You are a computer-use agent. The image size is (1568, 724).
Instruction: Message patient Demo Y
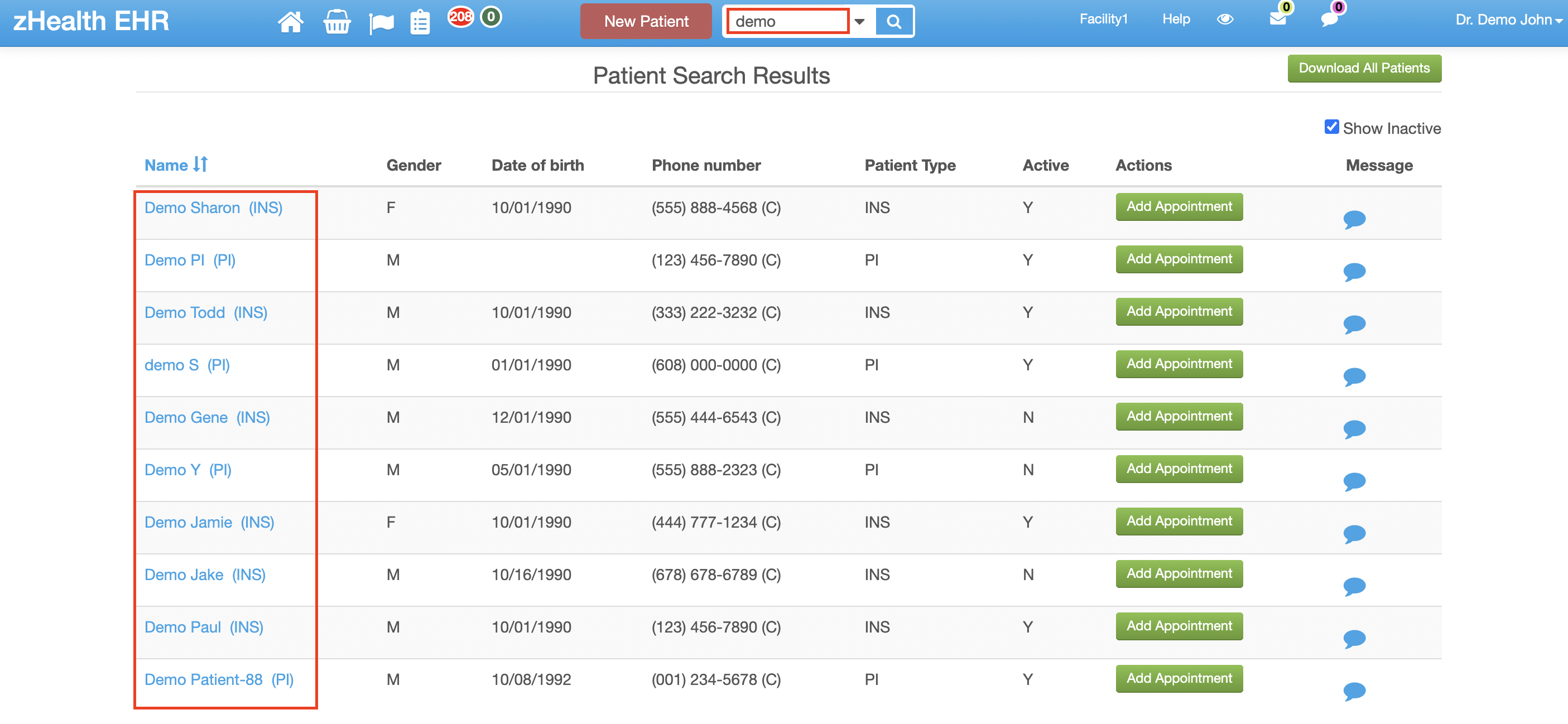(x=1354, y=481)
